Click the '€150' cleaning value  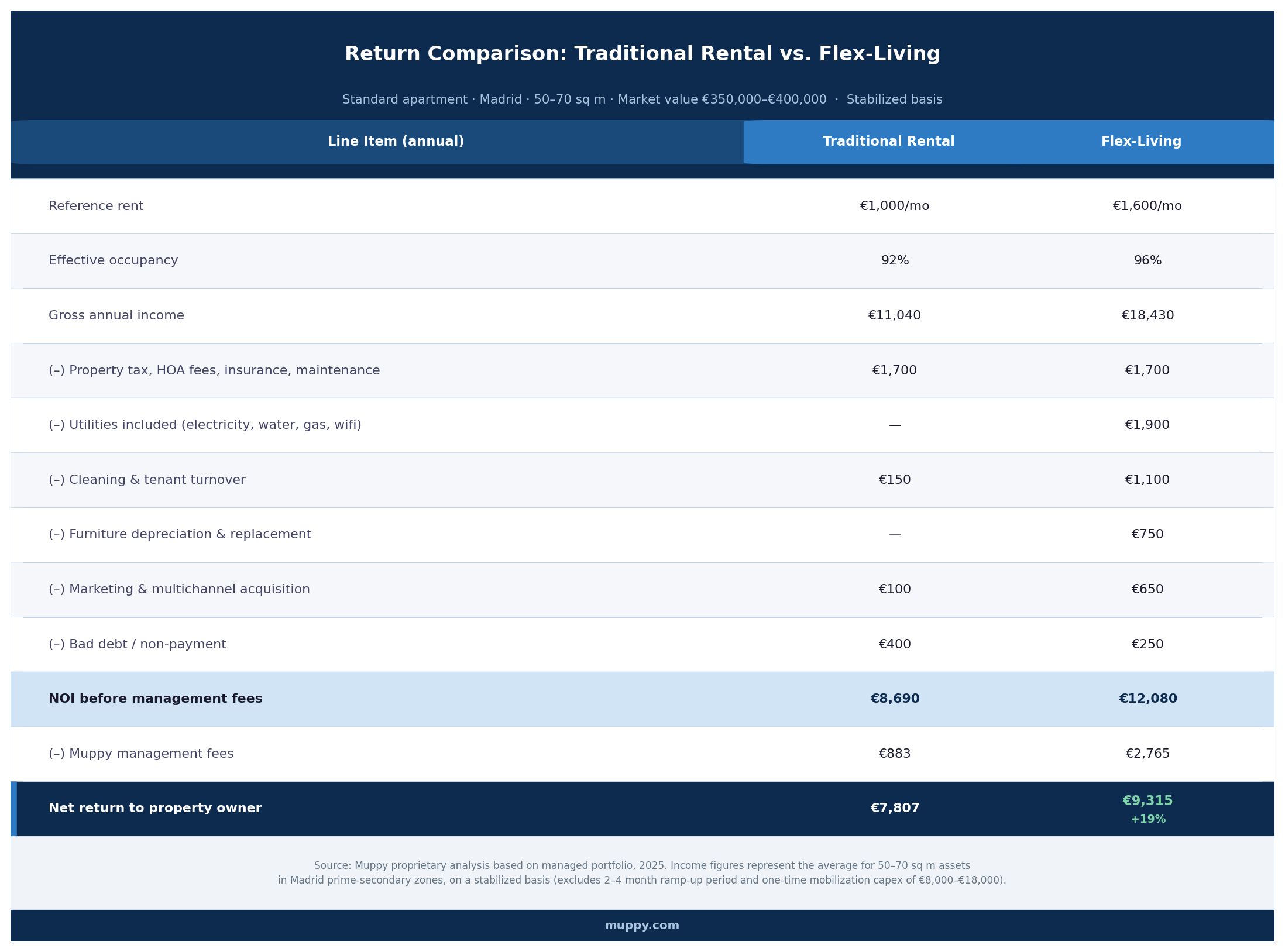coord(895,480)
